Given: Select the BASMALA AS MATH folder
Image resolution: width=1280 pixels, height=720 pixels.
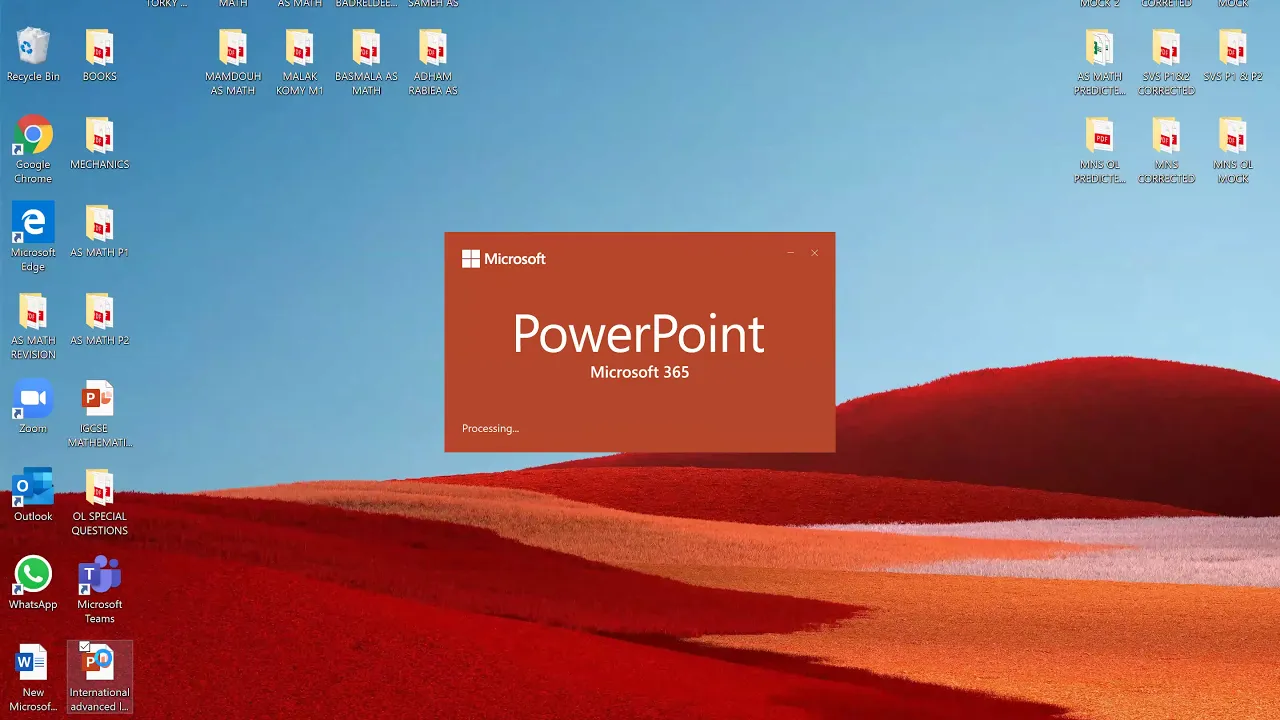Looking at the screenshot, I should tap(366, 63).
